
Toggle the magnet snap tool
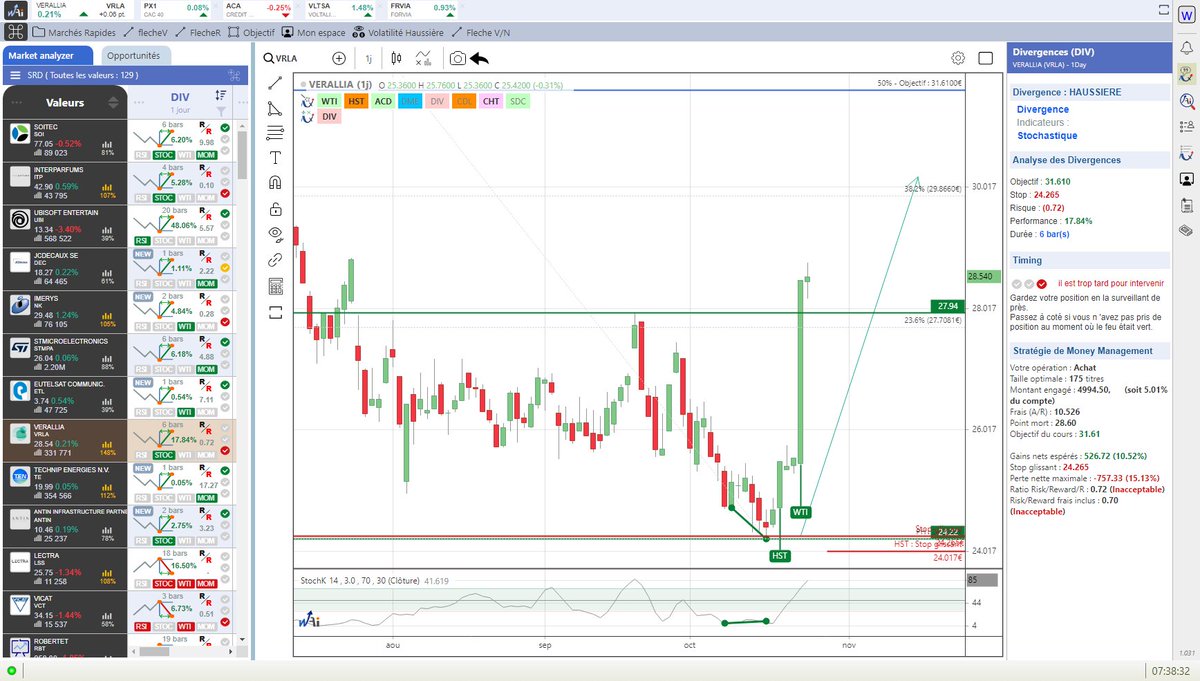[276, 183]
